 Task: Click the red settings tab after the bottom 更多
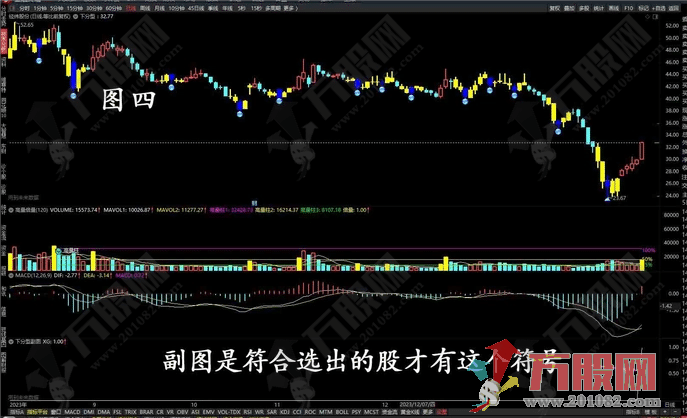(x=441, y=412)
